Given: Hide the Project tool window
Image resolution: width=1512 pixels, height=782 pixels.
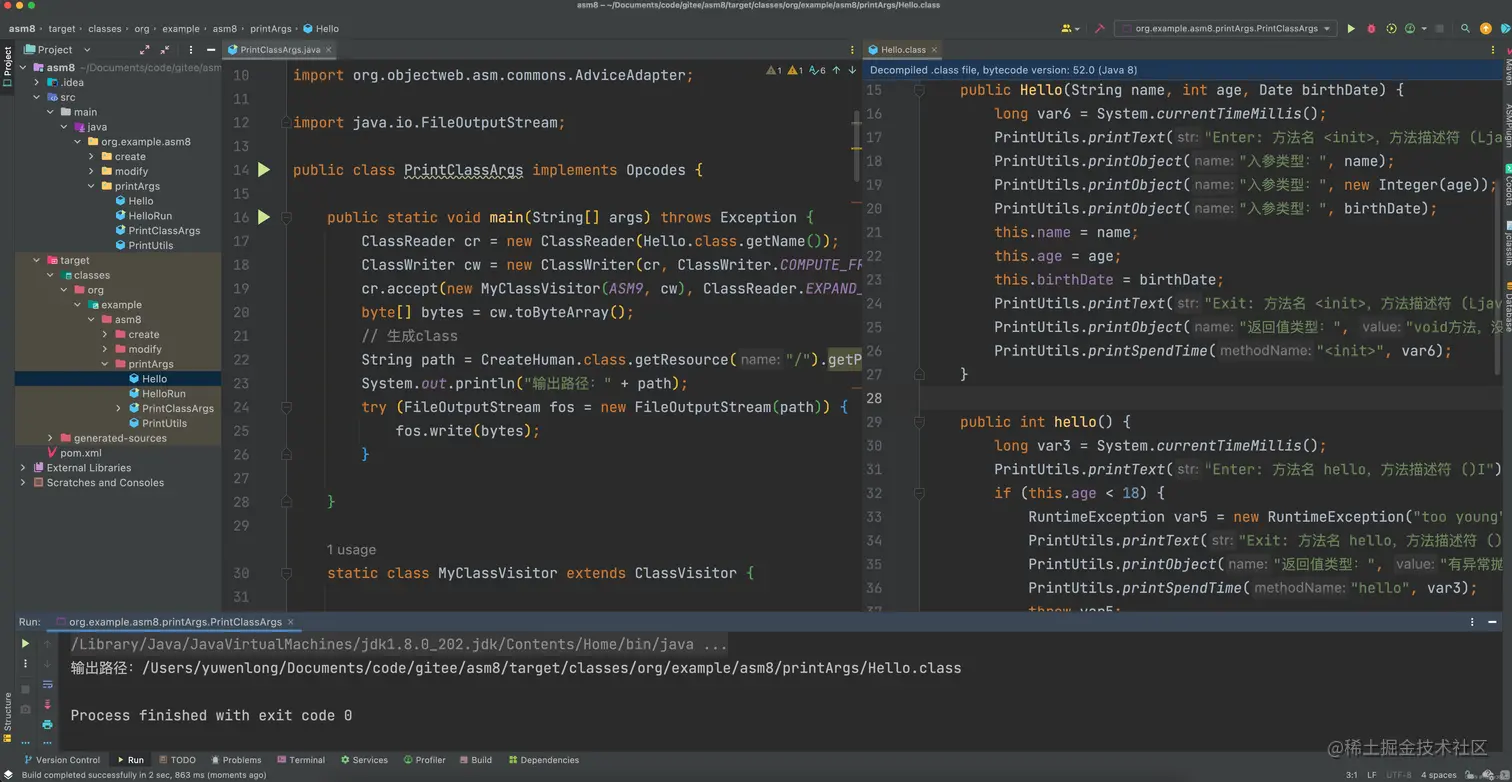Looking at the screenshot, I should (x=211, y=49).
